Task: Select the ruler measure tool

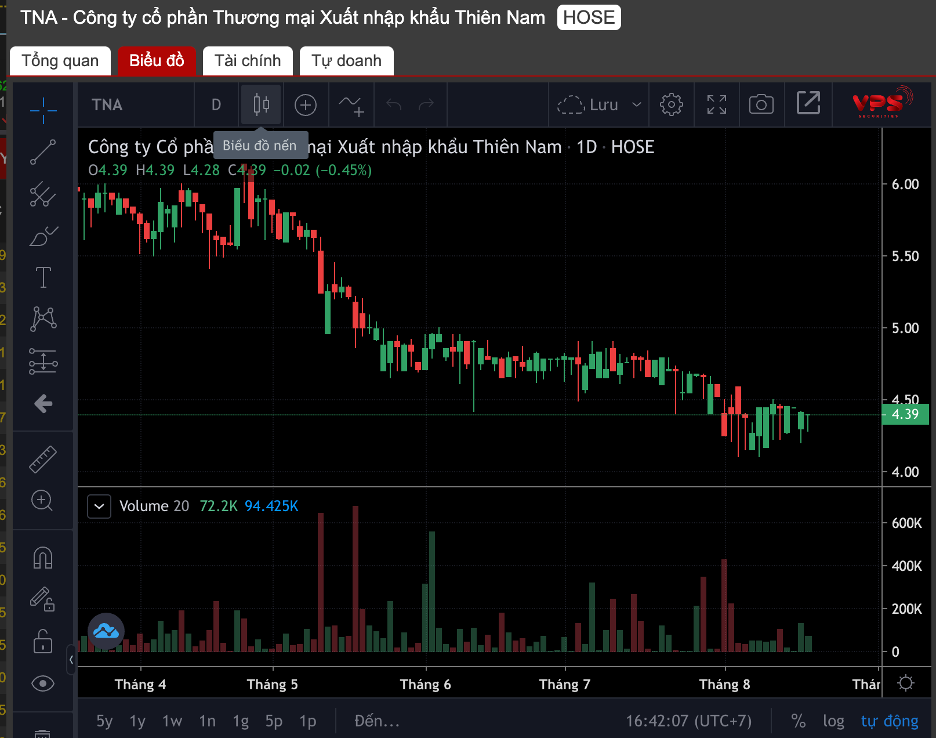Action: (x=43, y=460)
